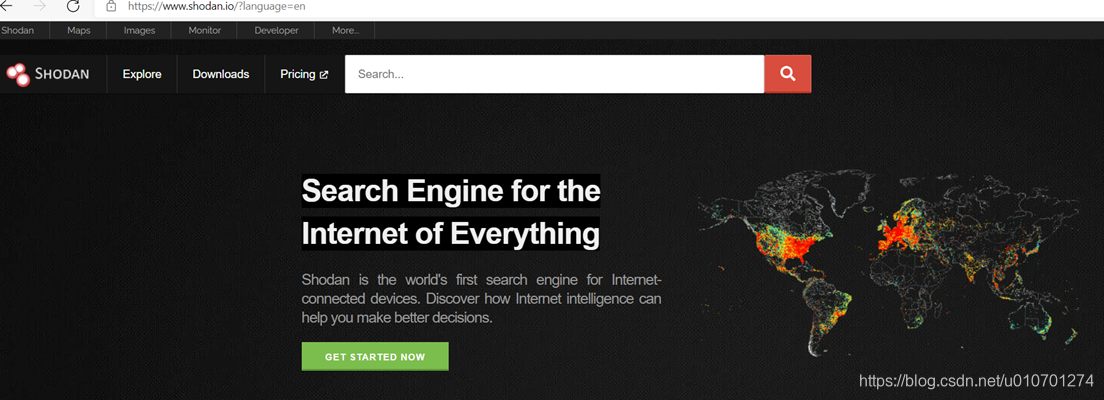The image size is (1104, 400).
Task: Click the lock icon in address bar
Action: coord(111,6)
